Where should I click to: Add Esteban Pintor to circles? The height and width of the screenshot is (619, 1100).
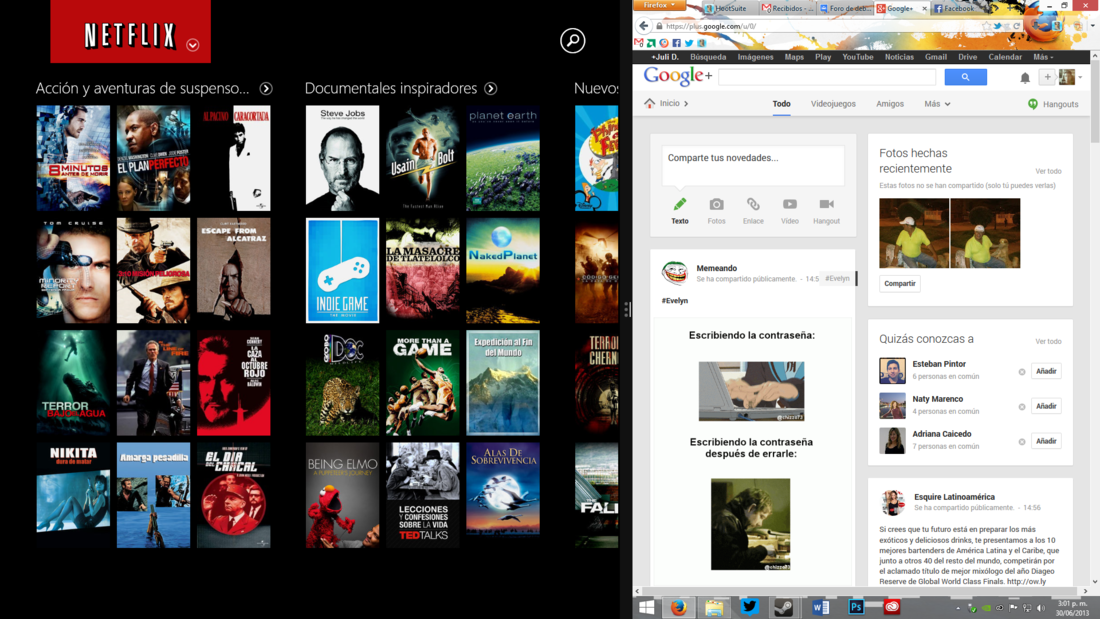1046,371
